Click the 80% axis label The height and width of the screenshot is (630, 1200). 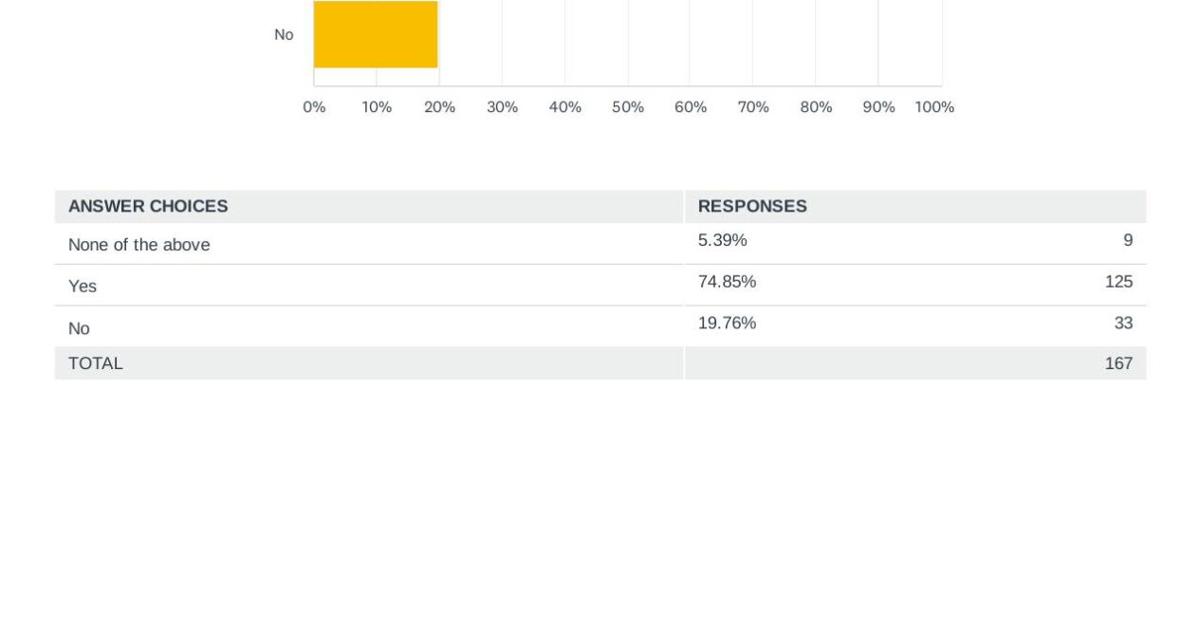tap(816, 107)
